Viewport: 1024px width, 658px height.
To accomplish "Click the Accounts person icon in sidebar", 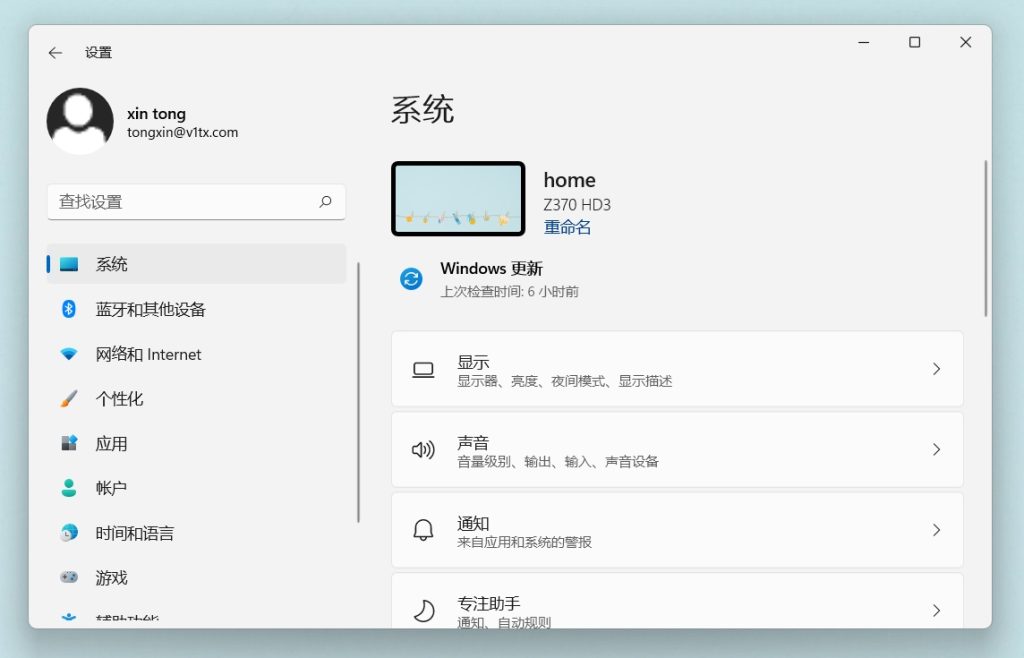I will [69, 488].
